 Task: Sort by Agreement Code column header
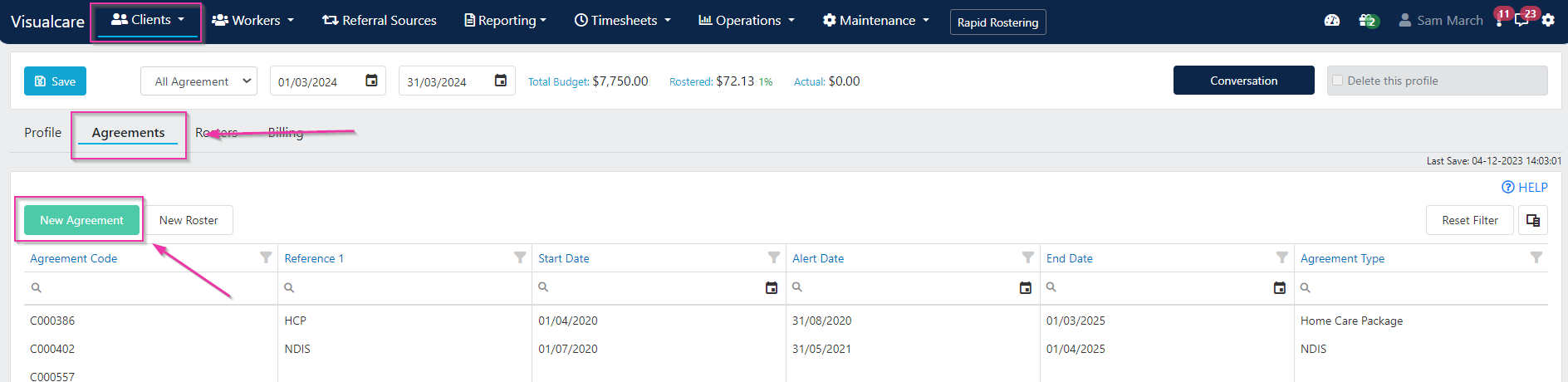[74, 258]
